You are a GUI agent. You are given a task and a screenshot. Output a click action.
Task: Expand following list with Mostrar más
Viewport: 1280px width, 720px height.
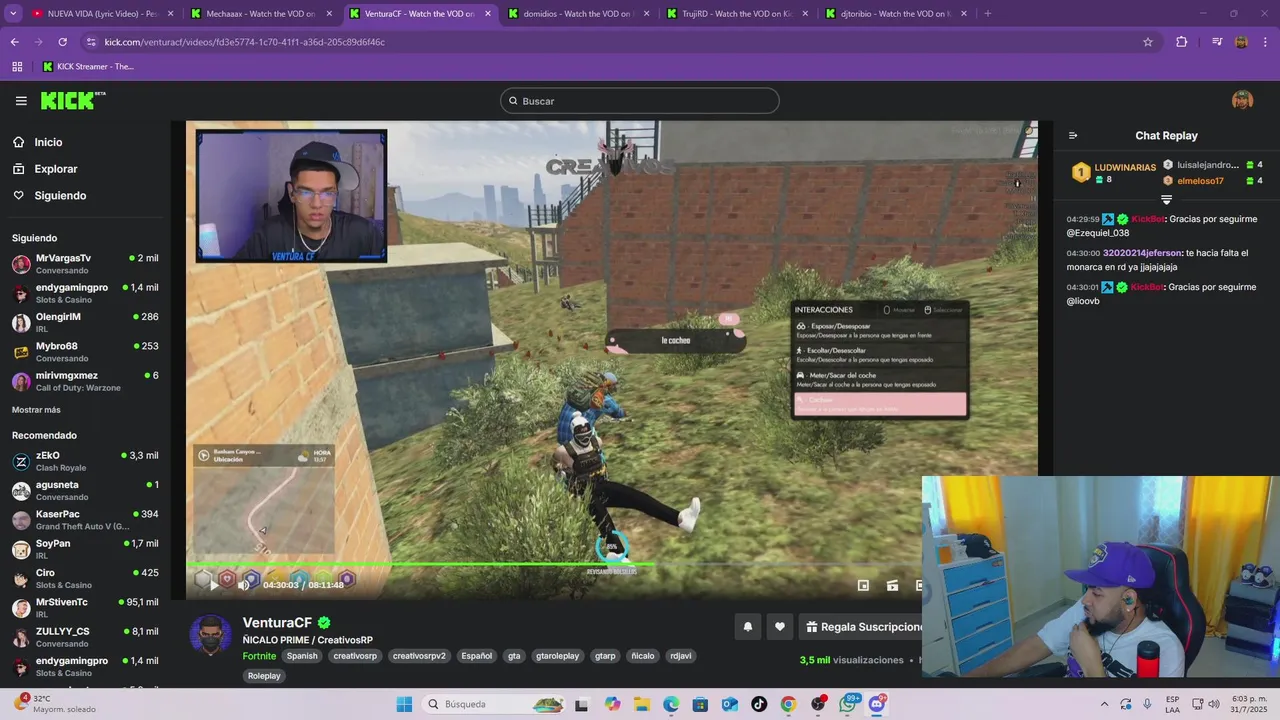tap(36, 410)
